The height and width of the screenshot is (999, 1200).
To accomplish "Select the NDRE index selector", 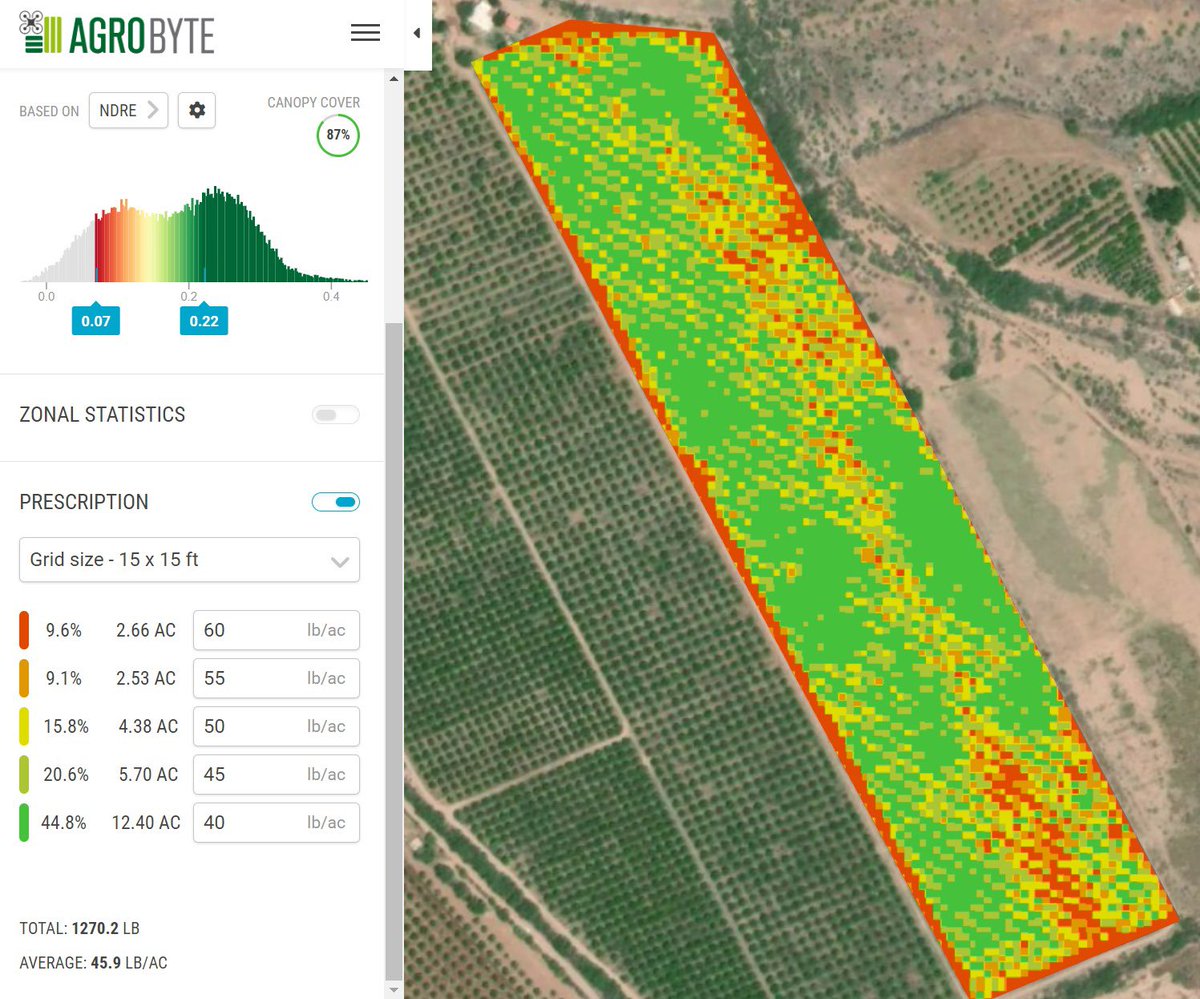I will pos(128,110).
